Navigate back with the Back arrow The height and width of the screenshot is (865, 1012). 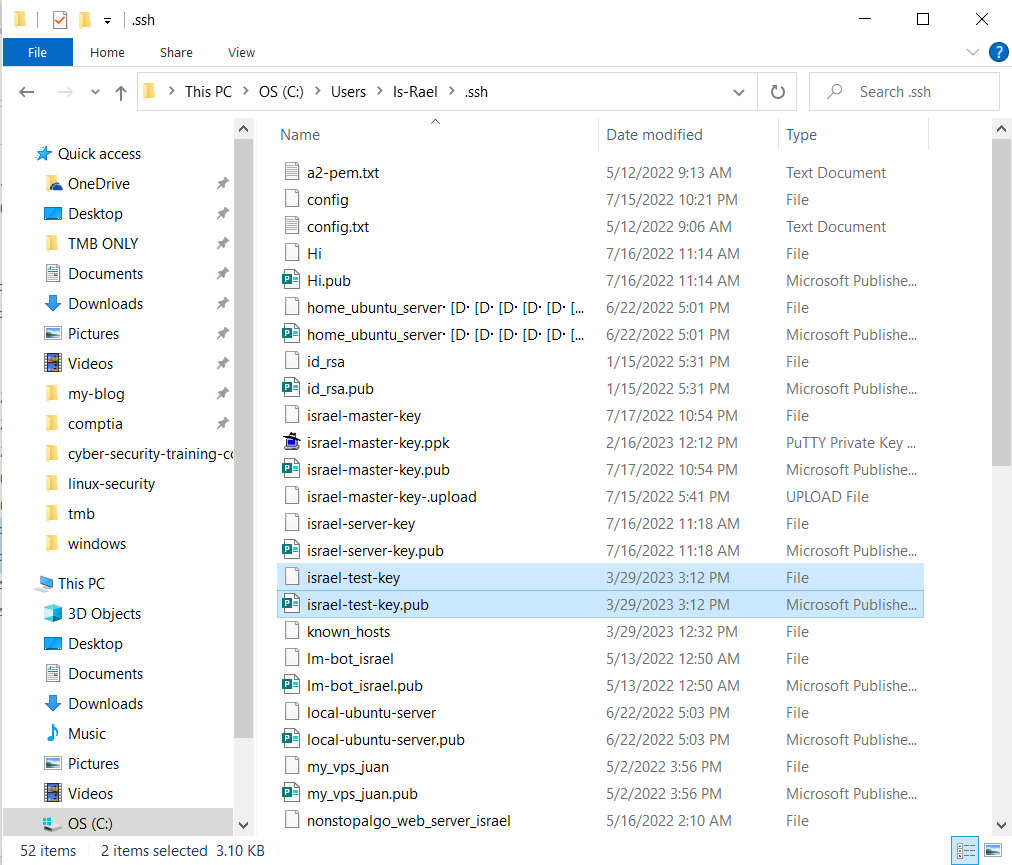coord(27,92)
